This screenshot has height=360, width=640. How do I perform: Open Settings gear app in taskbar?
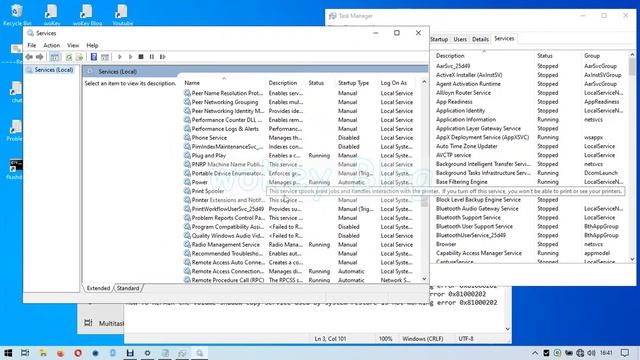tap(147, 353)
